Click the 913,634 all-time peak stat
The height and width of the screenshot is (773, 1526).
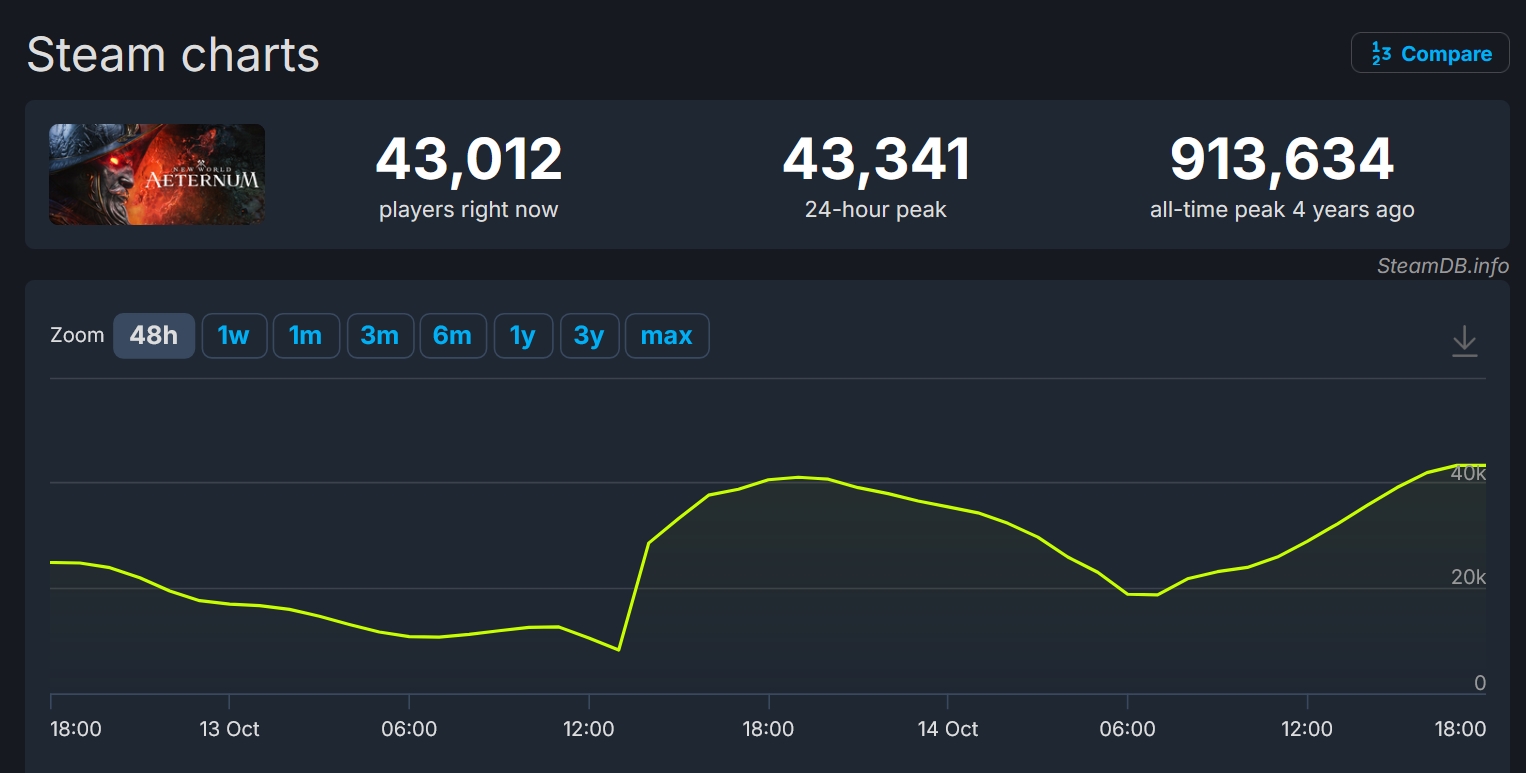point(1281,160)
